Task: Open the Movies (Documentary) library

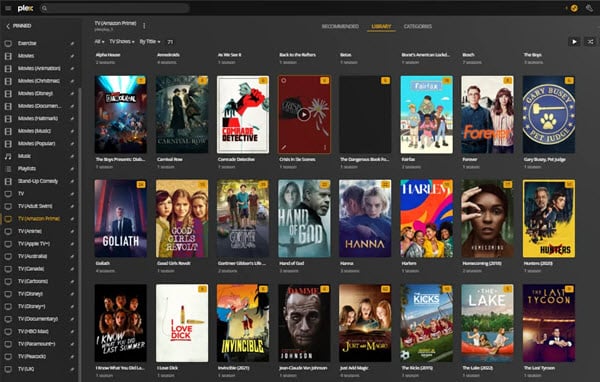Action: (40, 106)
